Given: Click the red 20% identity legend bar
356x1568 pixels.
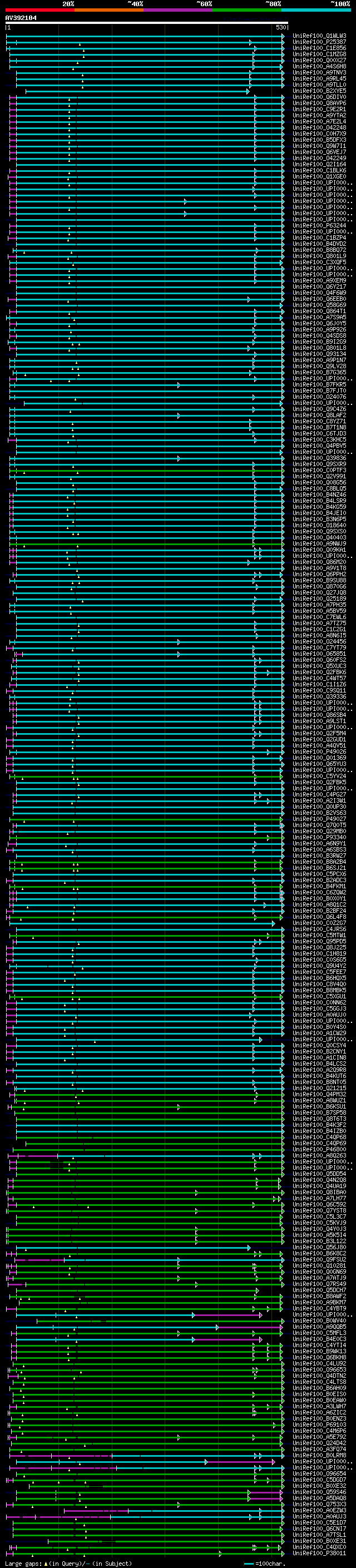Looking at the screenshot, I should 39,10.
